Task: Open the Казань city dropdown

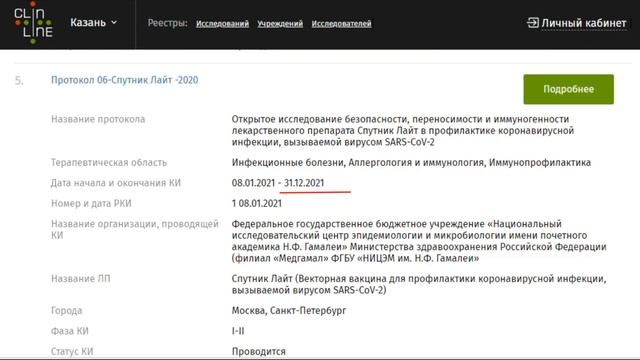Action: [93, 23]
